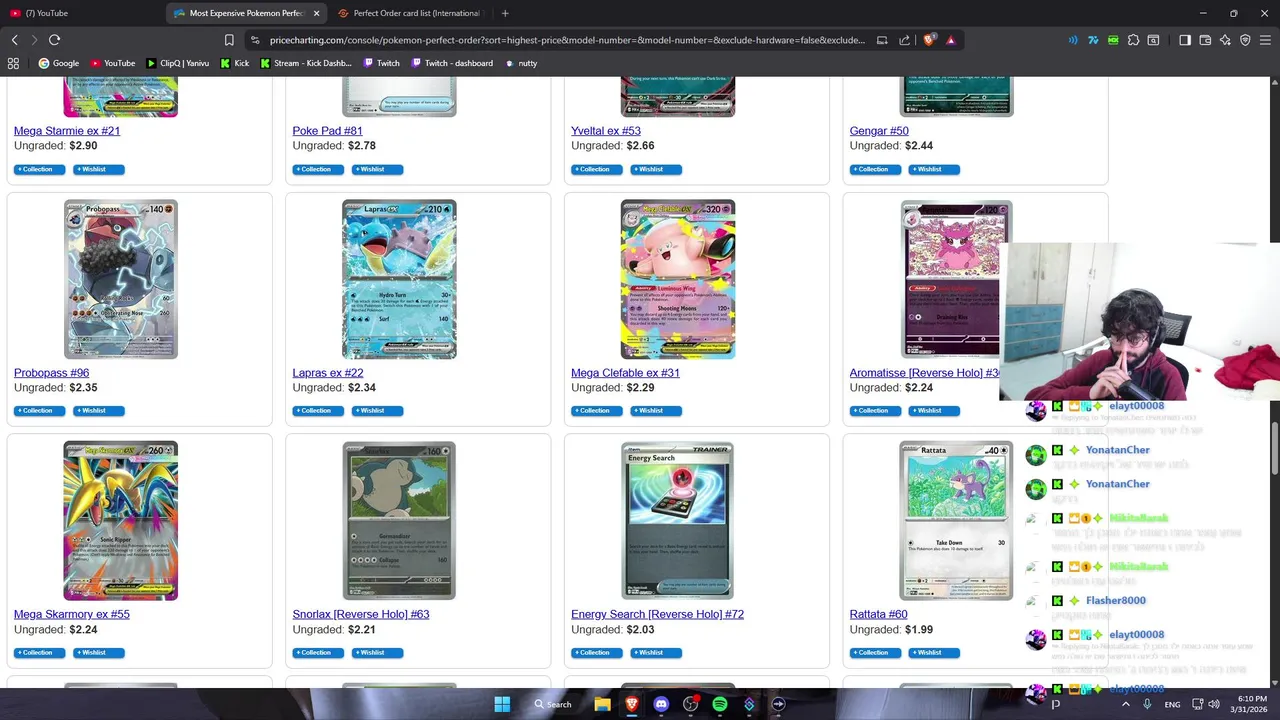This screenshot has width=1280, height=720.
Task: Open the Twitch bookmark
Action: point(381,63)
